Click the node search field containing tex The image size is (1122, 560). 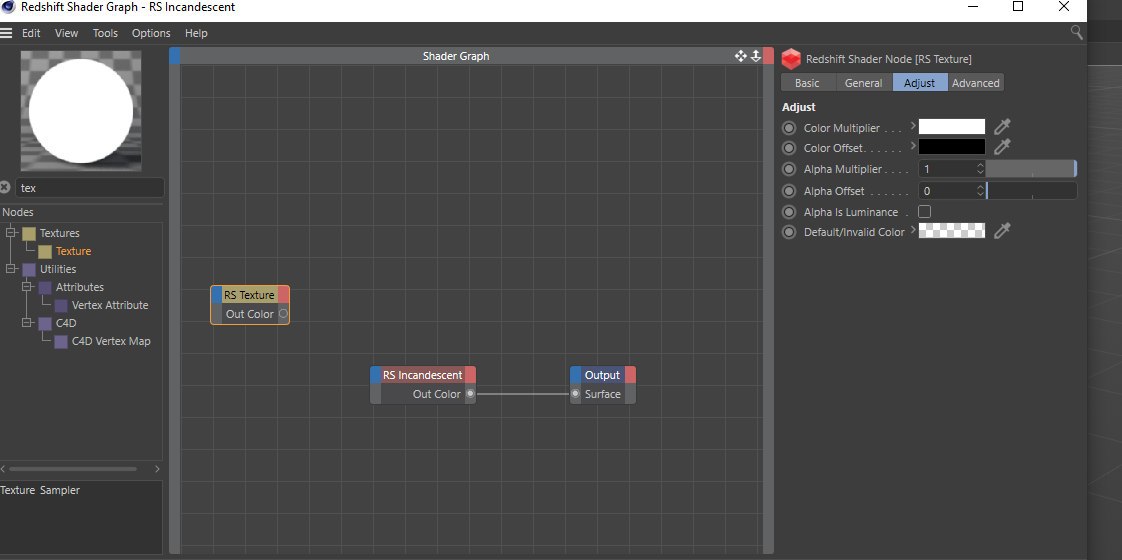click(x=89, y=188)
